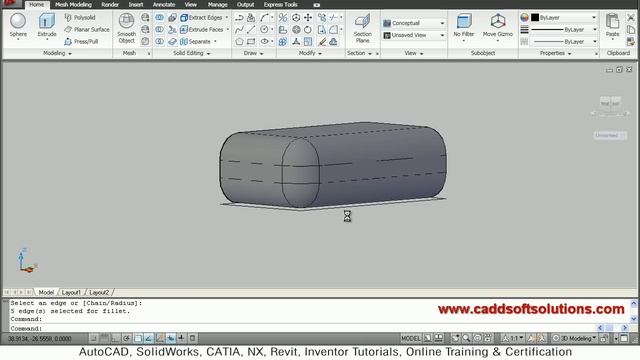Toggle Dynamic UCS in status bar
Image resolution: width=640 pixels, height=360 pixels.
(160, 338)
